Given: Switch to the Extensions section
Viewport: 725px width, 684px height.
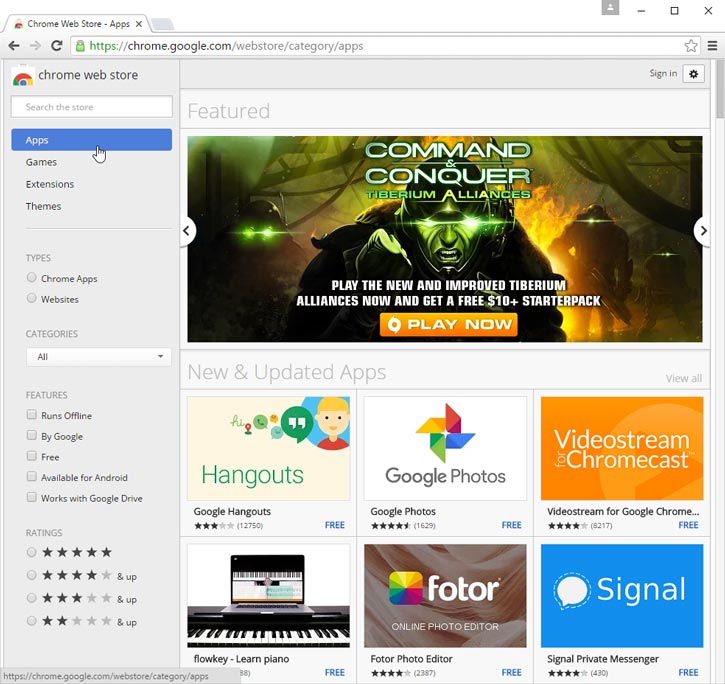Looking at the screenshot, I should click(x=50, y=184).
